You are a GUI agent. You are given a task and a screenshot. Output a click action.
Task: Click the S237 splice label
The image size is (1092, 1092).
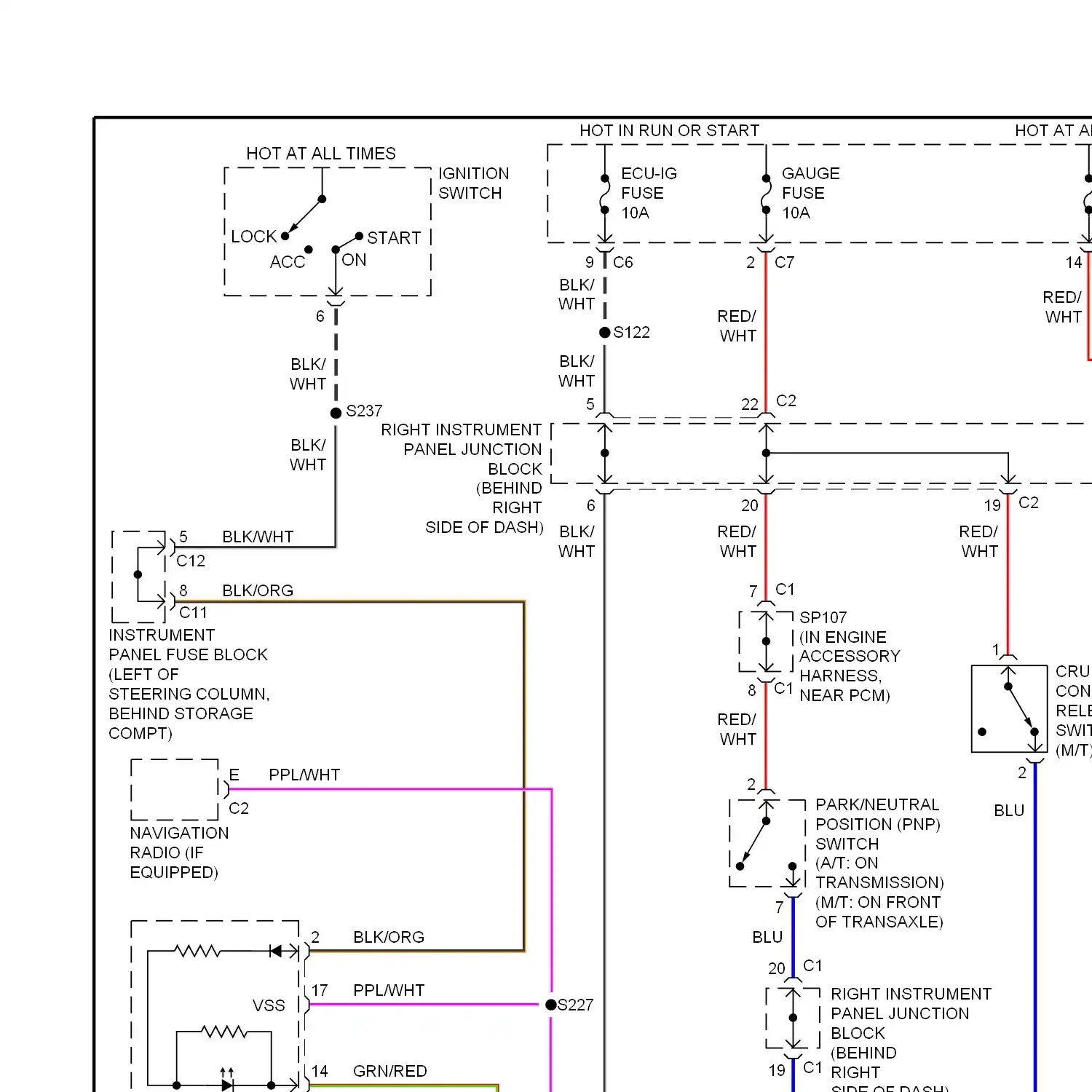coord(364,411)
